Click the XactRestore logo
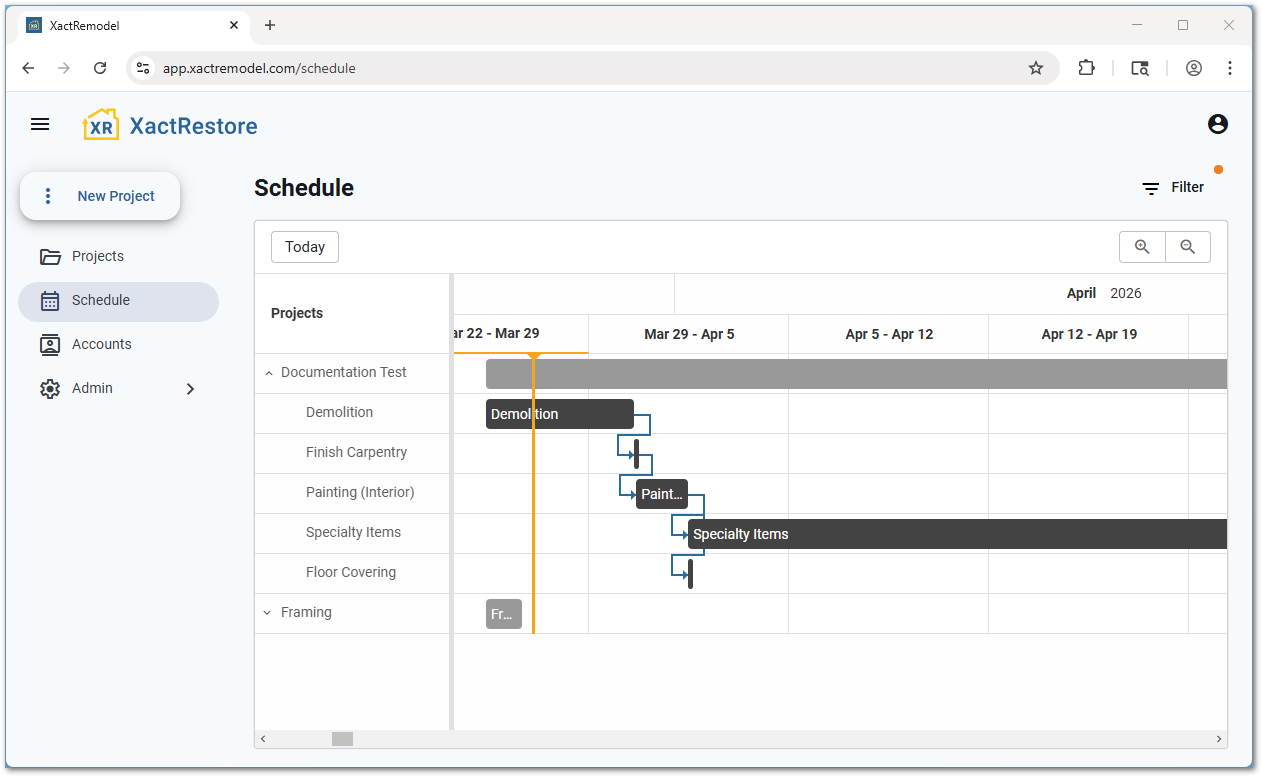This screenshot has height=777, width=1262. [x=168, y=124]
